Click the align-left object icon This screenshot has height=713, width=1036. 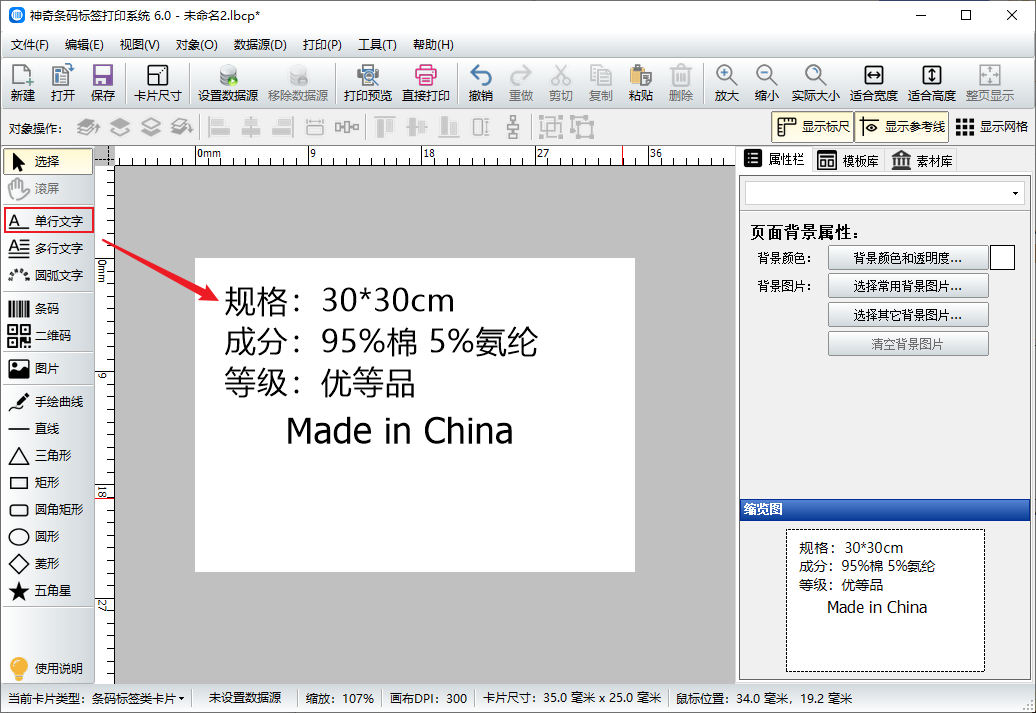point(219,127)
